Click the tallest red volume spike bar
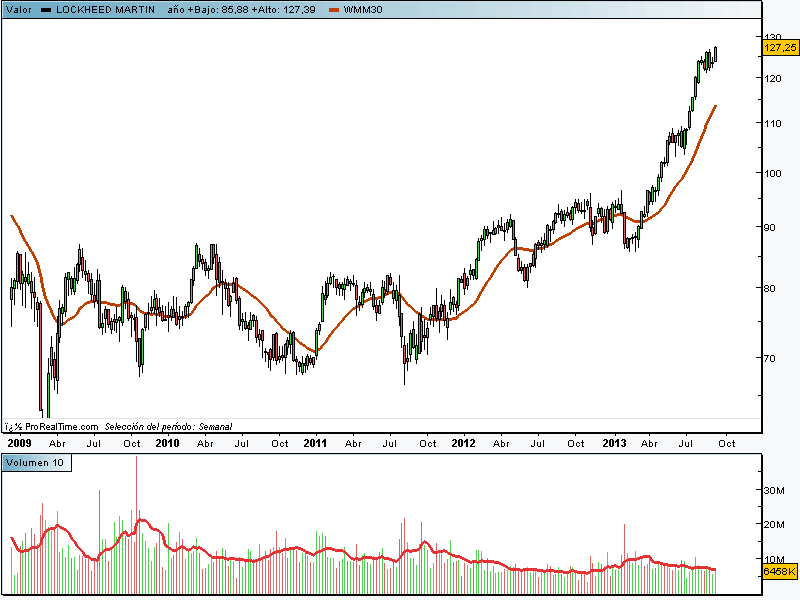Image resolution: width=800 pixels, height=600 pixels. click(136, 520)
